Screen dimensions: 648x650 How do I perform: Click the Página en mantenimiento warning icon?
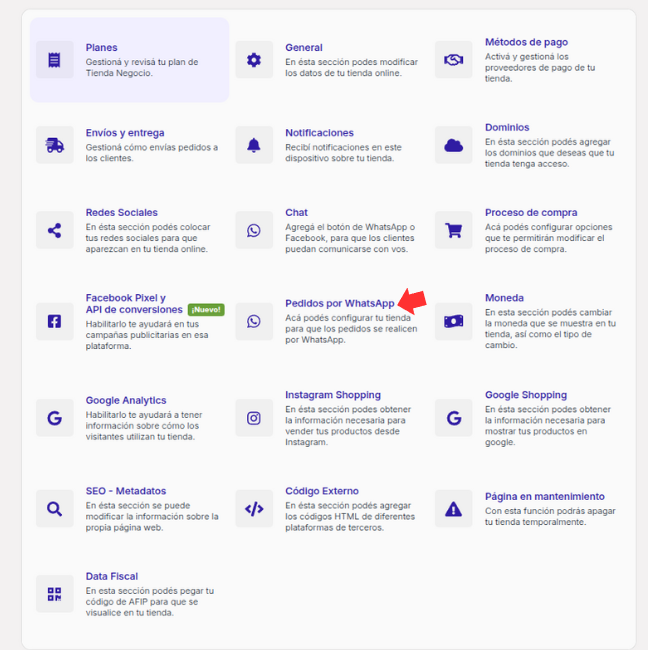pos(454,509)
